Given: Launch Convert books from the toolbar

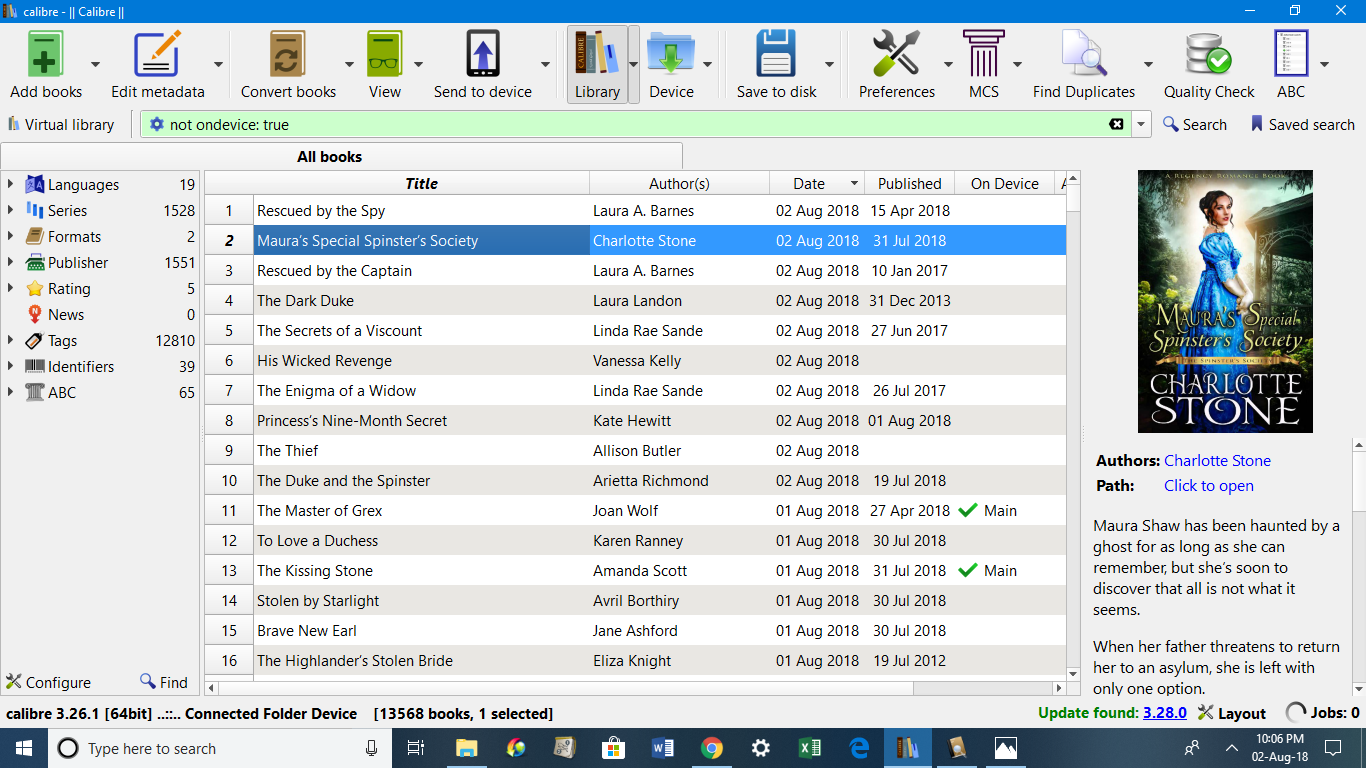Looking at the screenshot, I should pos(288,54).
